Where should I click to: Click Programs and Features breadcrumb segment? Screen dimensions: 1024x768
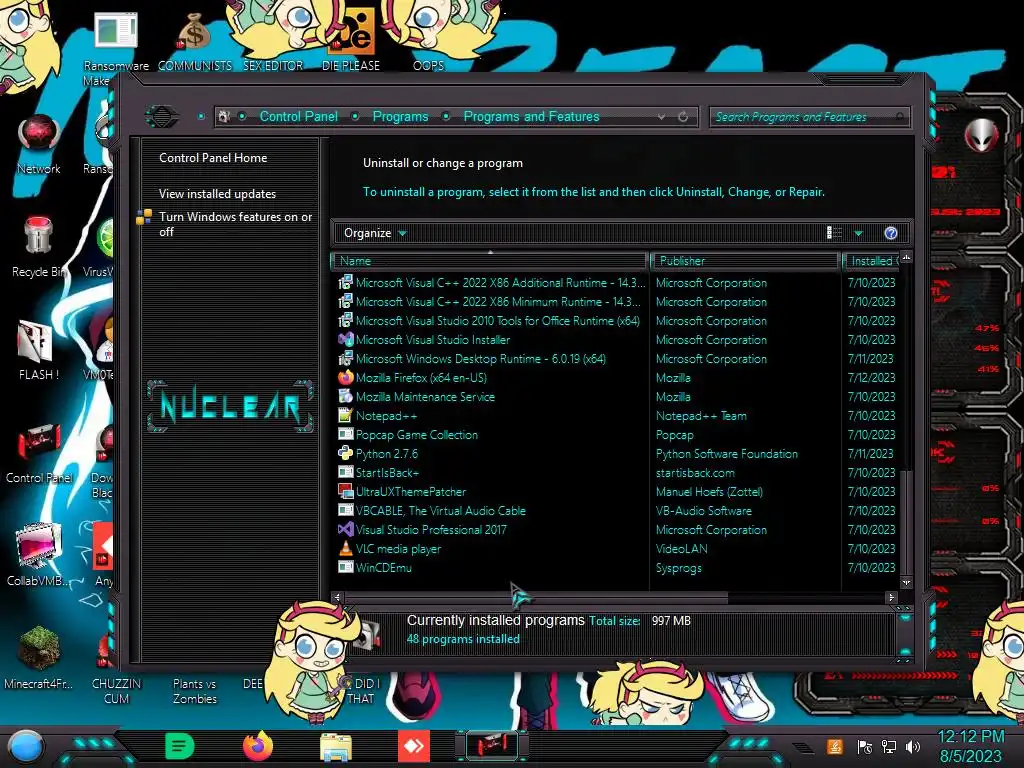point(531,116)
